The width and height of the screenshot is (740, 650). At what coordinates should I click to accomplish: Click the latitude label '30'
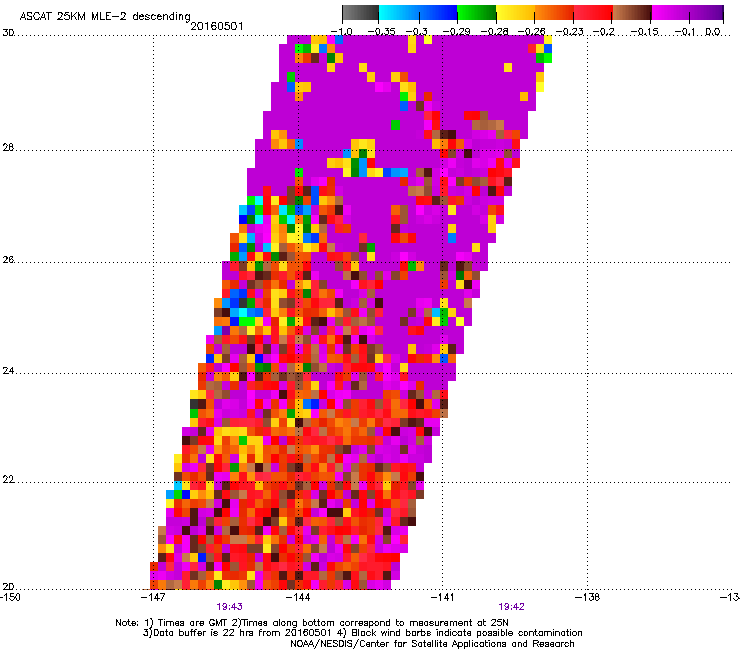(8, 33)
